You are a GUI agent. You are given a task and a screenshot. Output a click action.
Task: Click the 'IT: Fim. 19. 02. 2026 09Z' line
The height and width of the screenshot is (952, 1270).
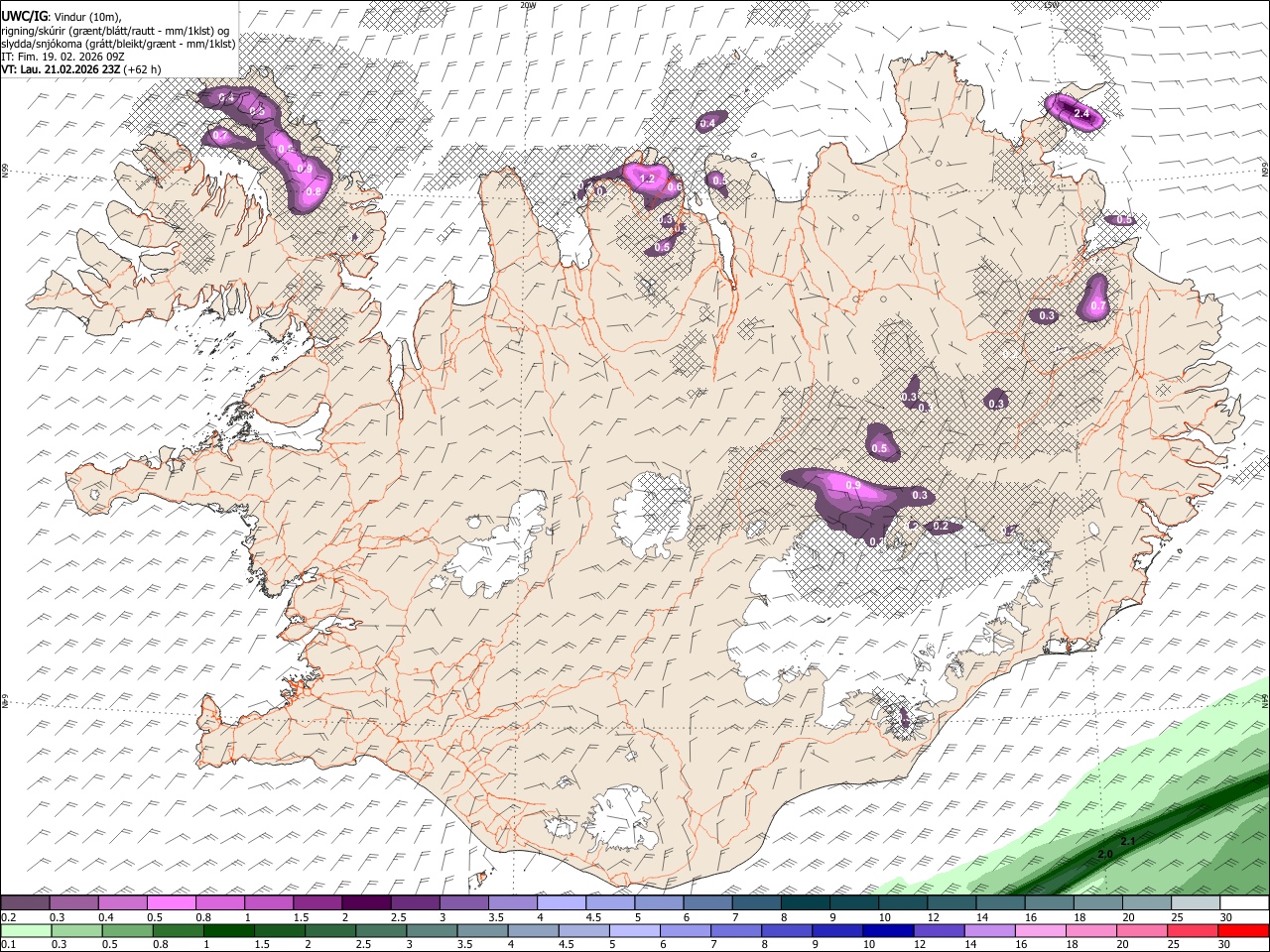click(63, 57)
